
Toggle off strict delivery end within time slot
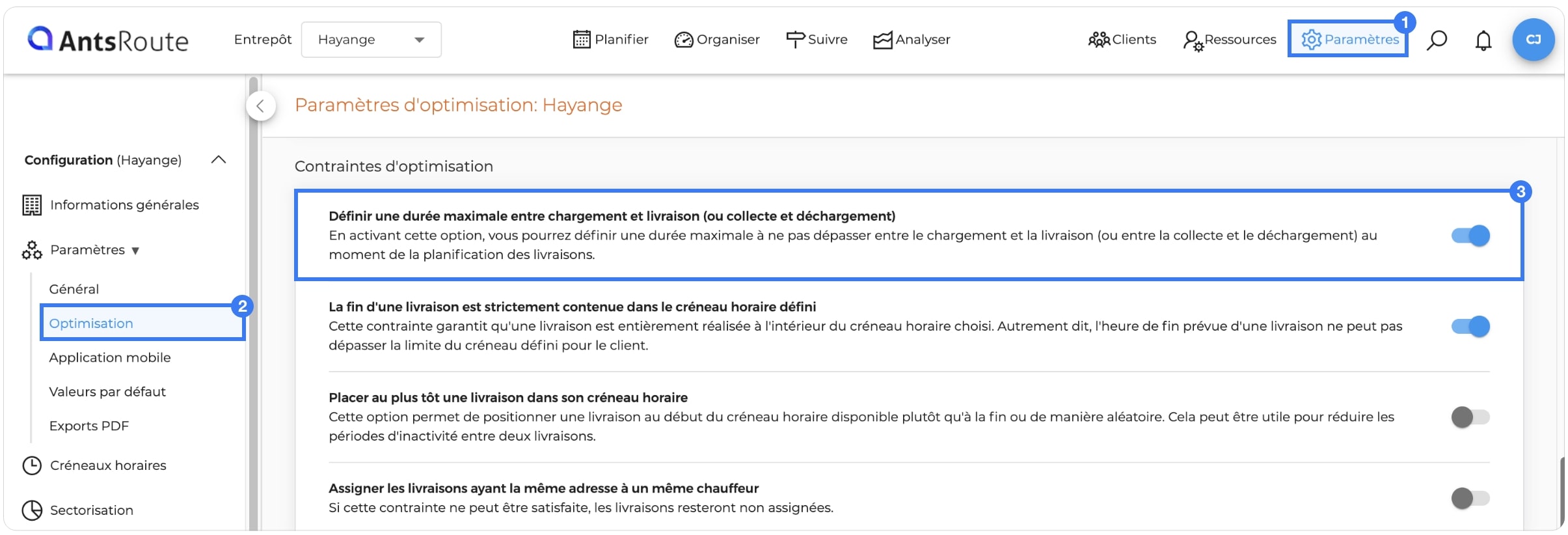coord(1470,326)
